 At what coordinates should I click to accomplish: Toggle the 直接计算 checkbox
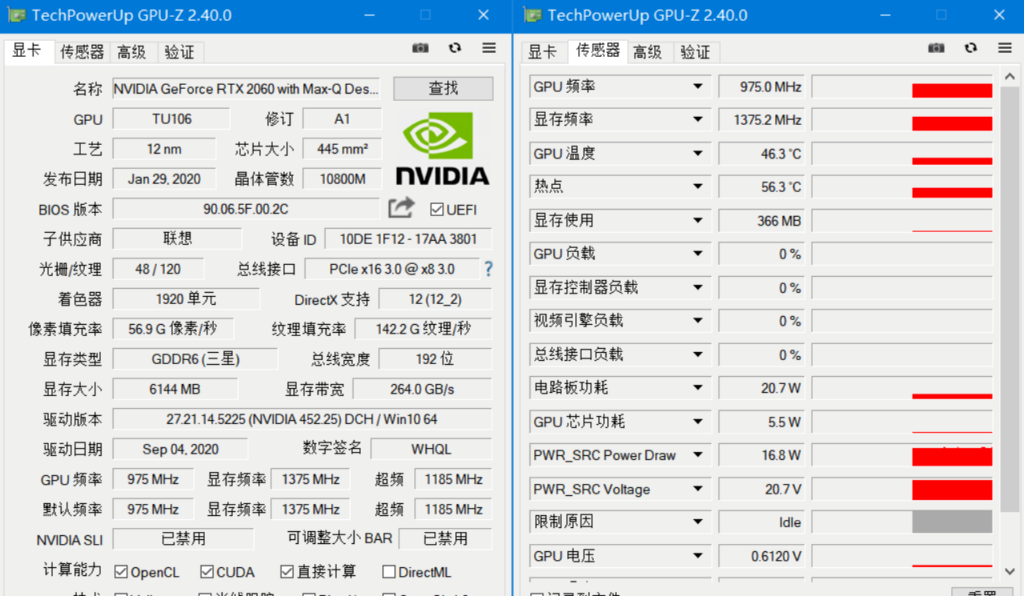pyautogui.click(x=287, y=572)
